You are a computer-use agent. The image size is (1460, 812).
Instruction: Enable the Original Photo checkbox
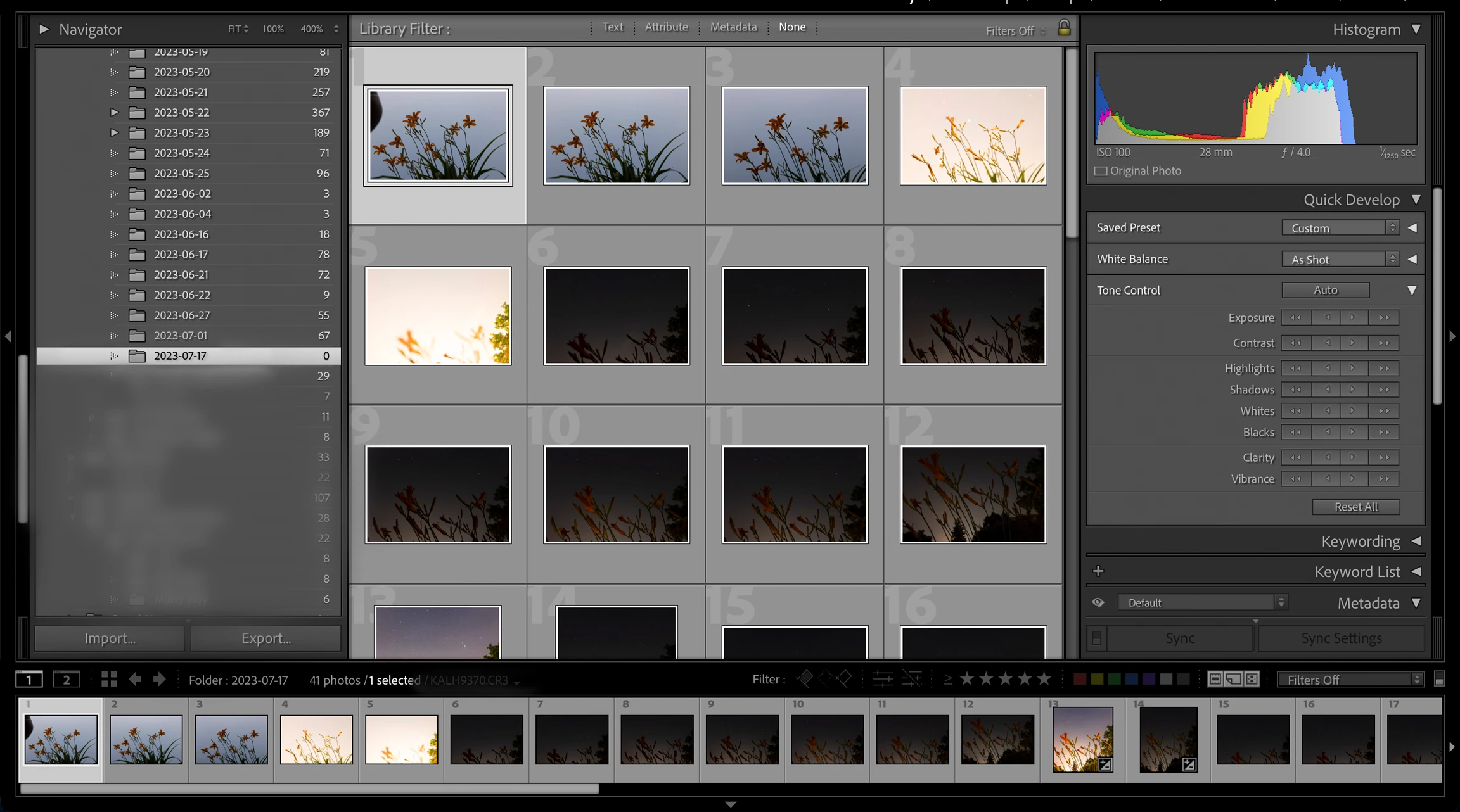coord(1101,171)
